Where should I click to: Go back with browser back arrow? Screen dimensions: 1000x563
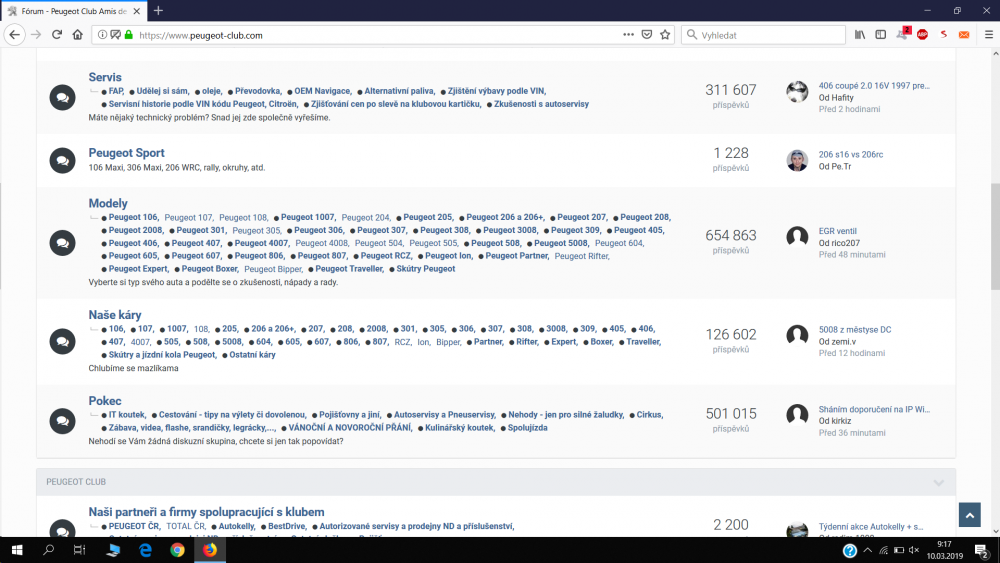[15, 35]
